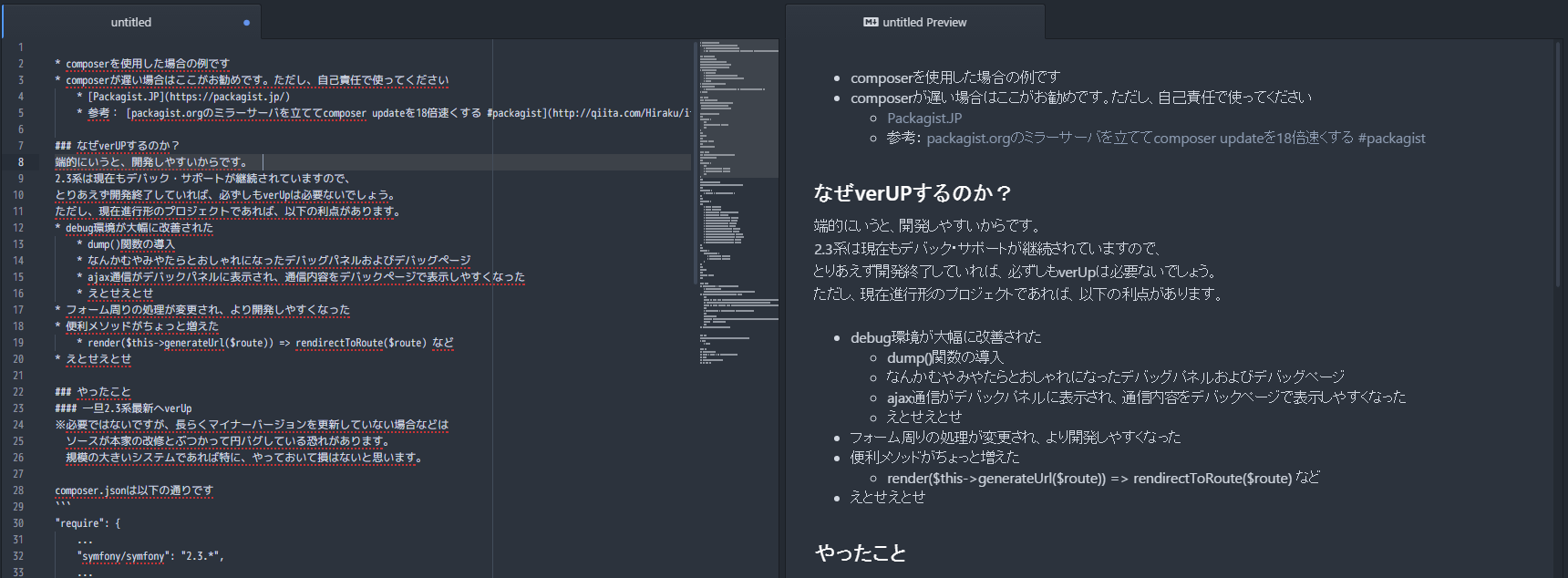Click the editor minimap

click(x=738, y=201)
